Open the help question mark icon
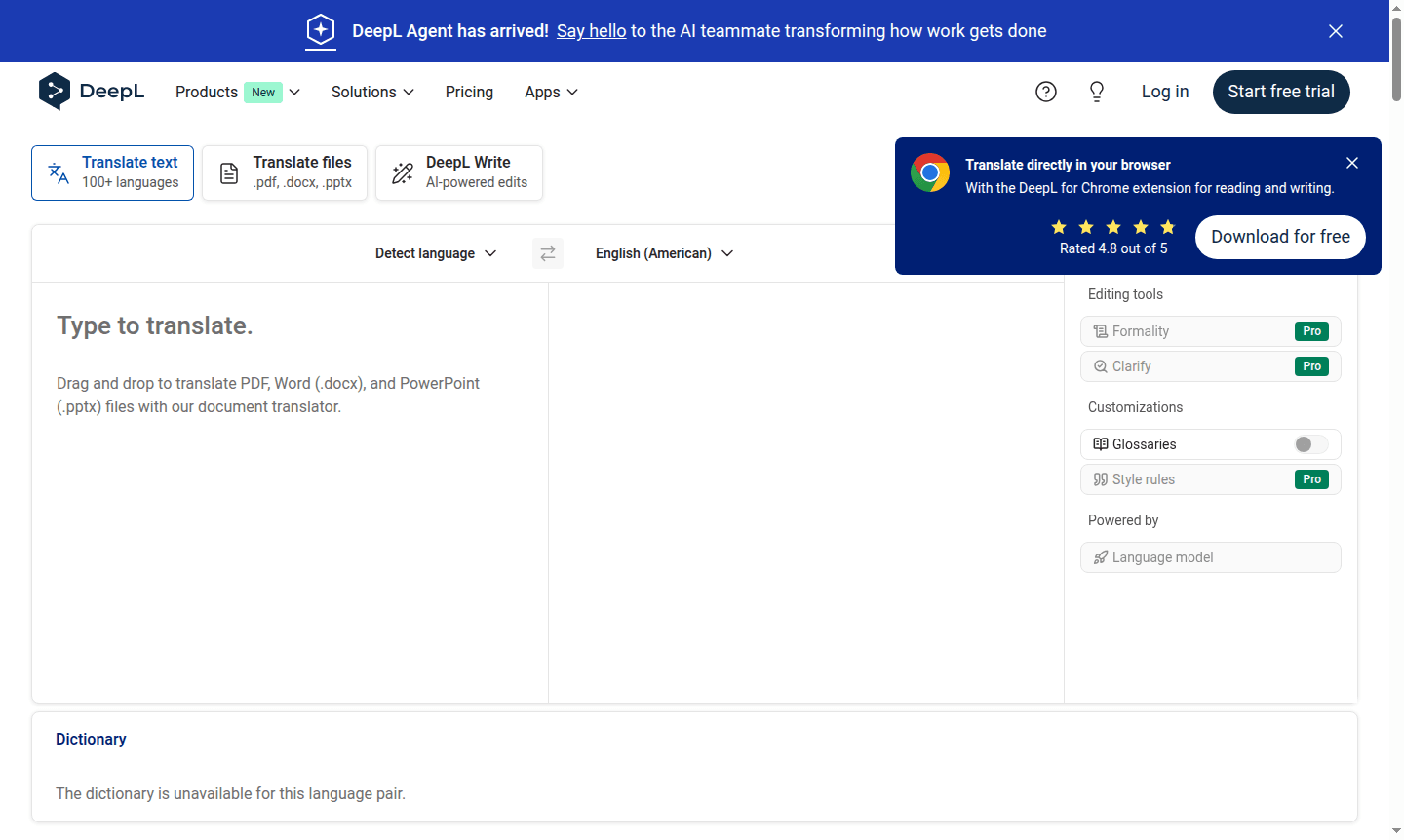The height and width of the screenshot is (840, 1404). click(1046, 92)
